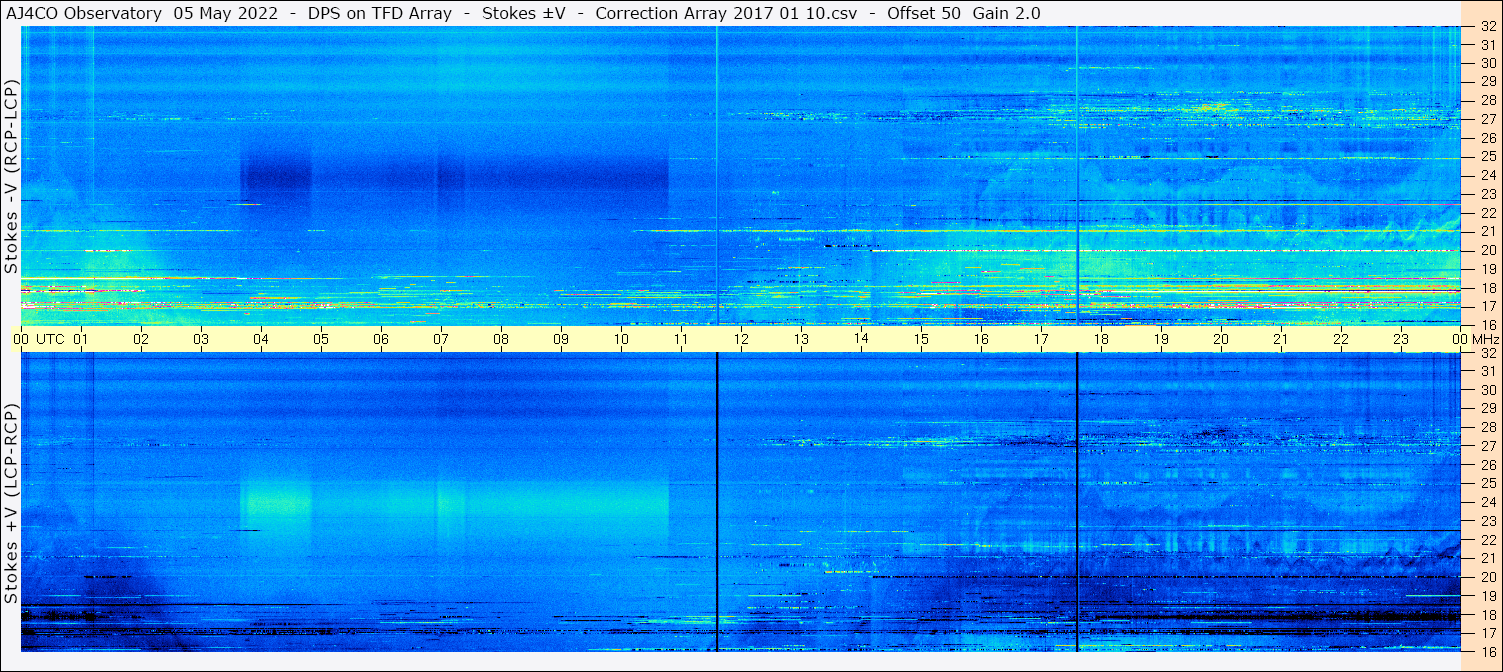The height and width of the screenshot is (672, 1503).
Task: Select the 20 hour tick on time axis
Action: coord(1221,339)
